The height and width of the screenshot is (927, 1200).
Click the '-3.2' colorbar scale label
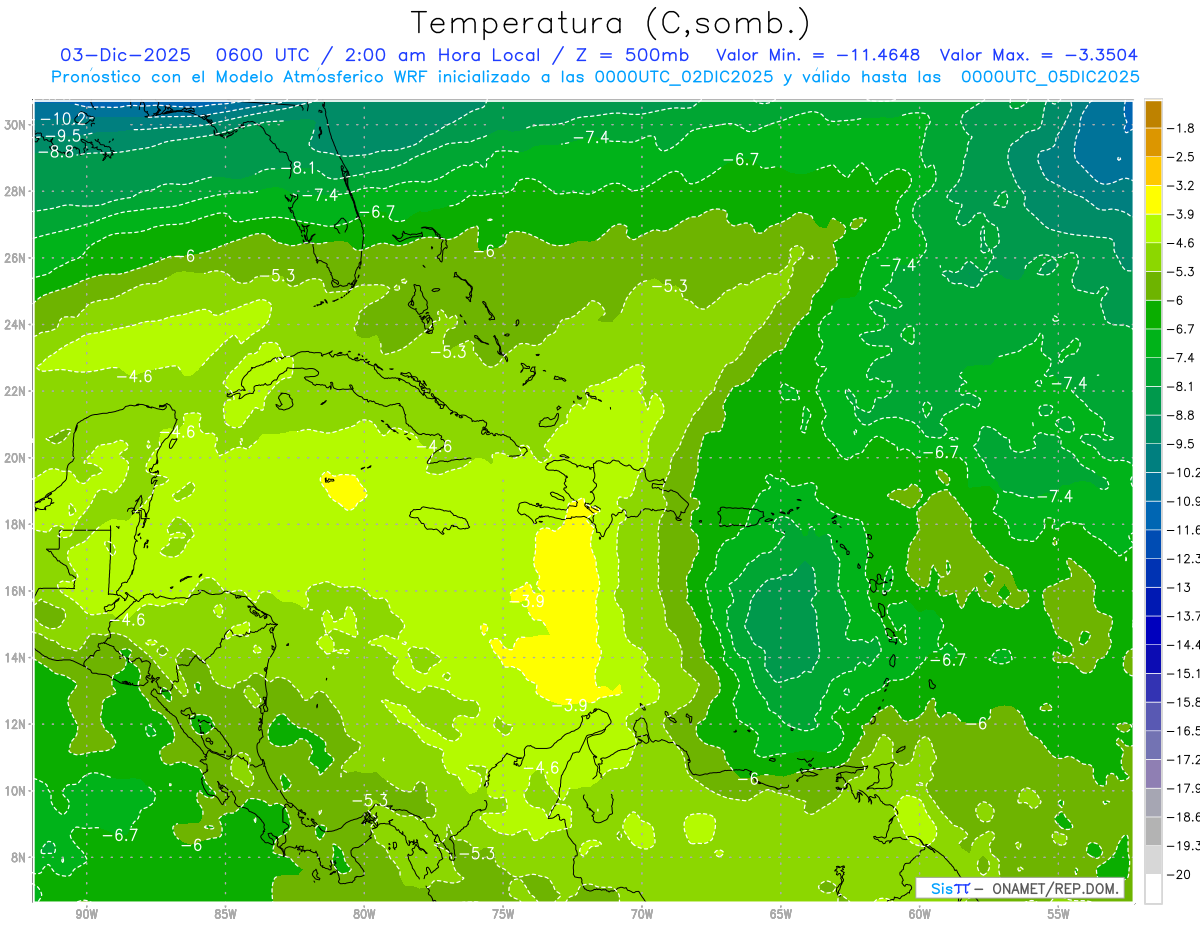[1180, 186]
